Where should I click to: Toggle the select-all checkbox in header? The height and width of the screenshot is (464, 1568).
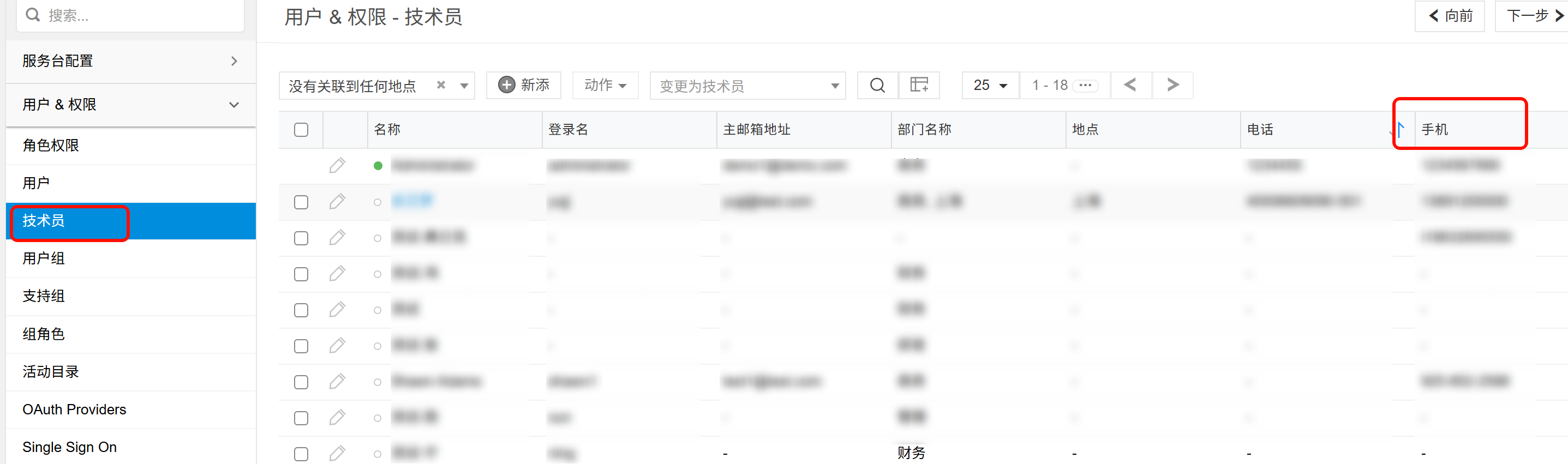pyautogui.click(x=301, y=130)
